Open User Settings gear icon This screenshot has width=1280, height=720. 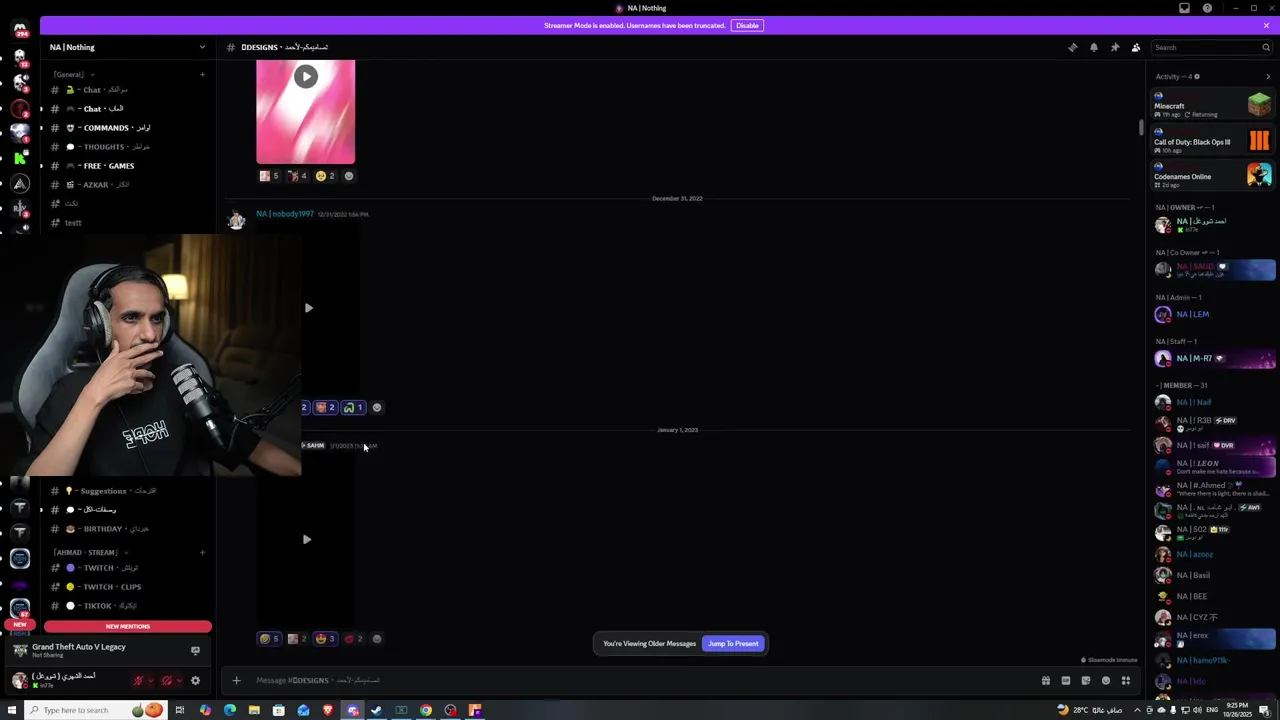click(195, 681)
